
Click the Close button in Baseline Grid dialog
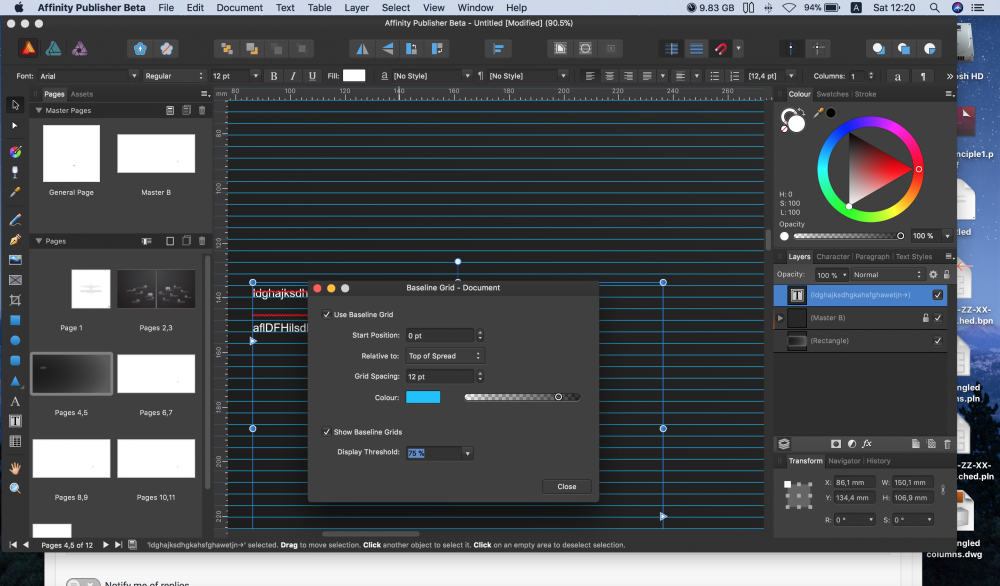(x=567, y=486)
